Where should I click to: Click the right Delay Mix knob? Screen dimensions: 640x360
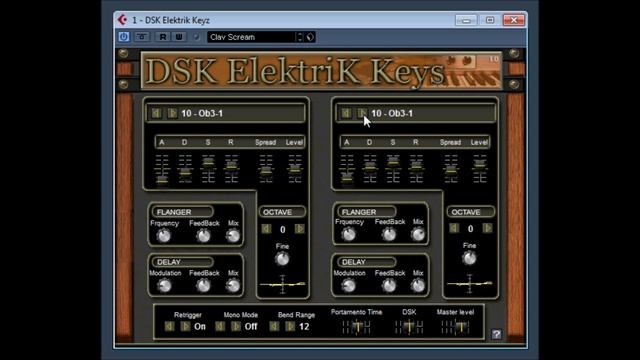[418, 285]
